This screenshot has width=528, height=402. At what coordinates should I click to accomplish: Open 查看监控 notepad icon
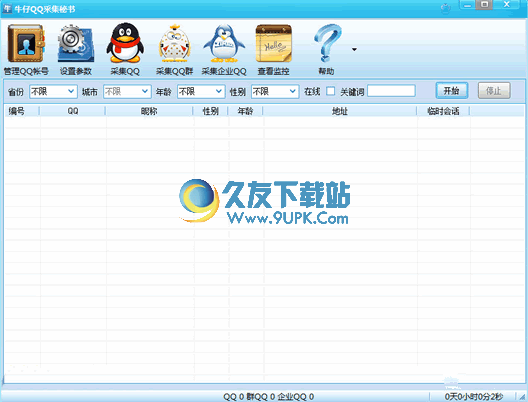pyautogui.click(x=273, y=44)
